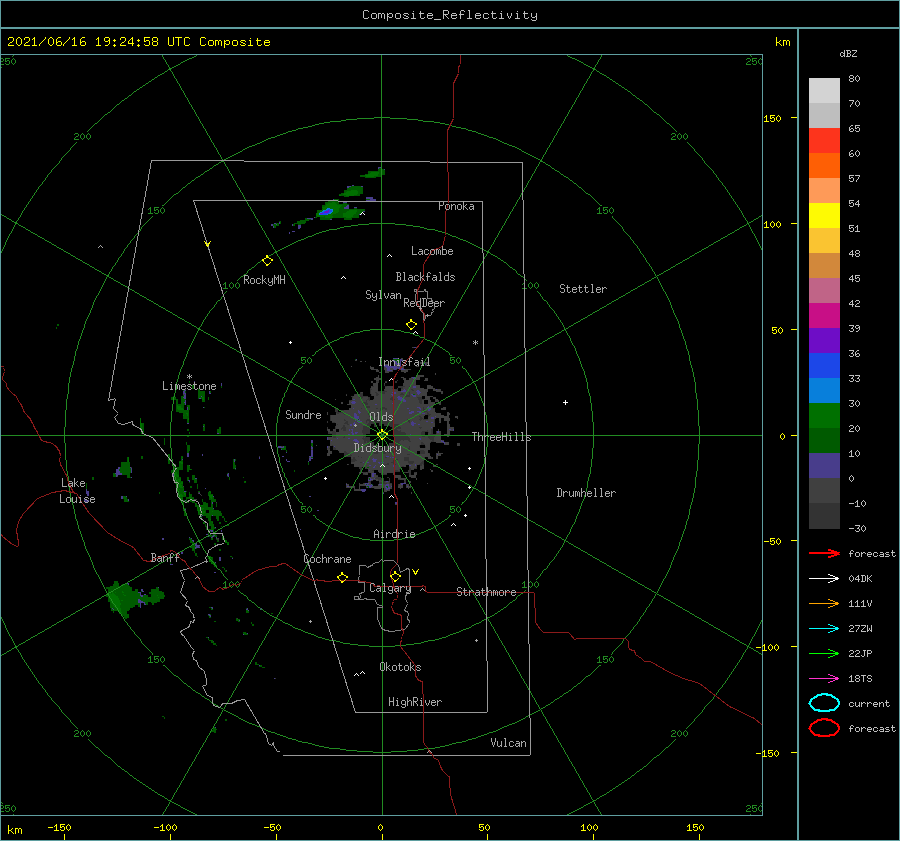This screenshot has width=900, height=841.
Task: Click the dBZ legend heading
Action: point(848,53)
